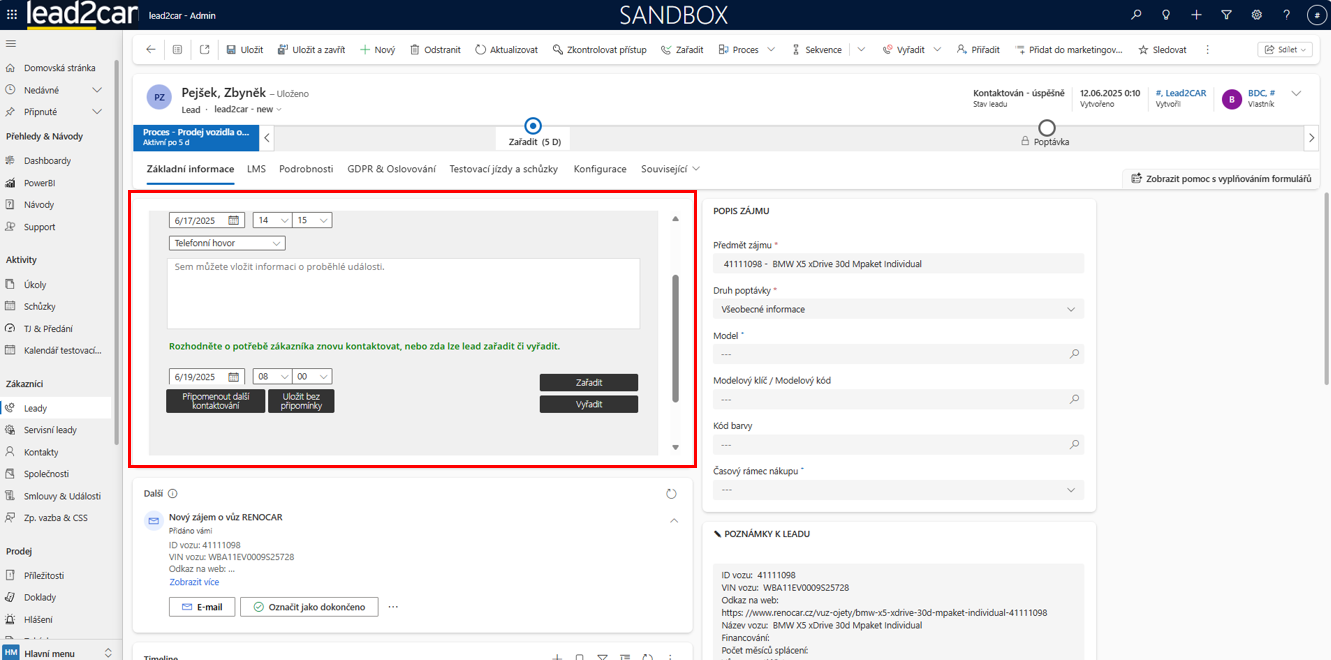Click the back arrow in toolbar
The image size is (1331, 660).
click(x=151, y=50)
